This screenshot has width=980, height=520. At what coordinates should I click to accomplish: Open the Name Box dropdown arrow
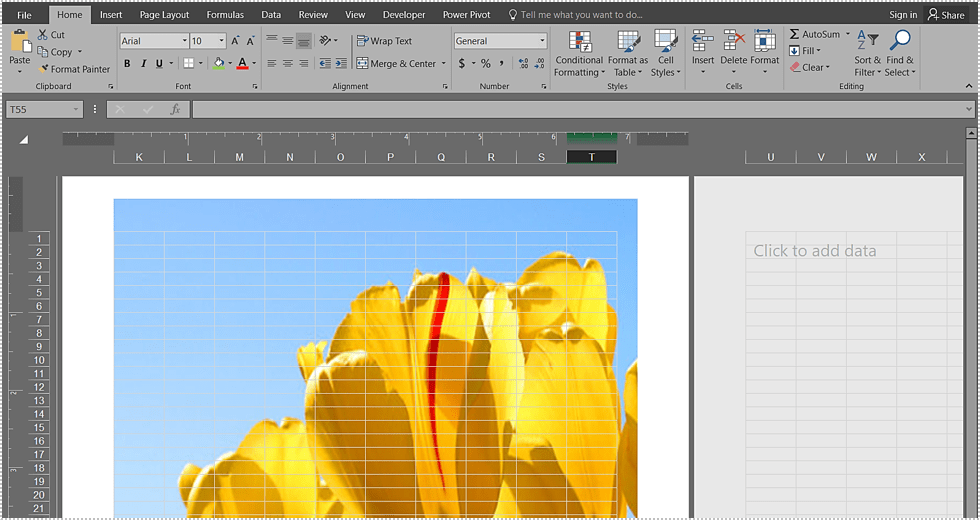tap(76, 109)
